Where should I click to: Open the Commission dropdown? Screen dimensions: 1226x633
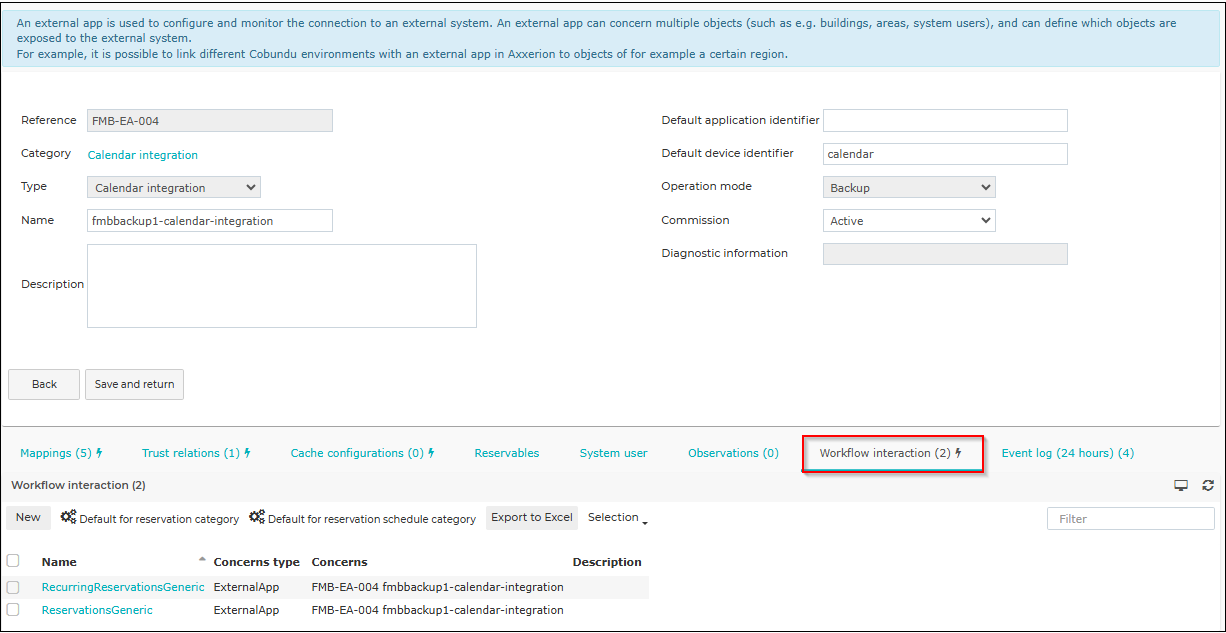909,220
